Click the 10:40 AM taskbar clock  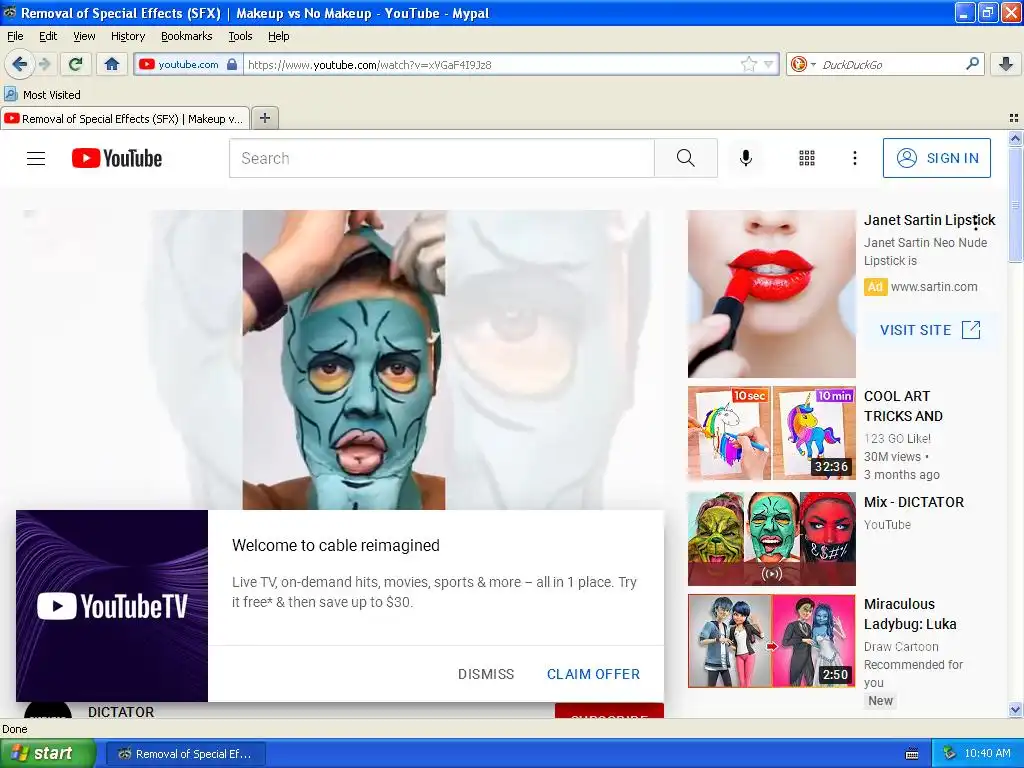pyautogui.click(x=987, y=754)
